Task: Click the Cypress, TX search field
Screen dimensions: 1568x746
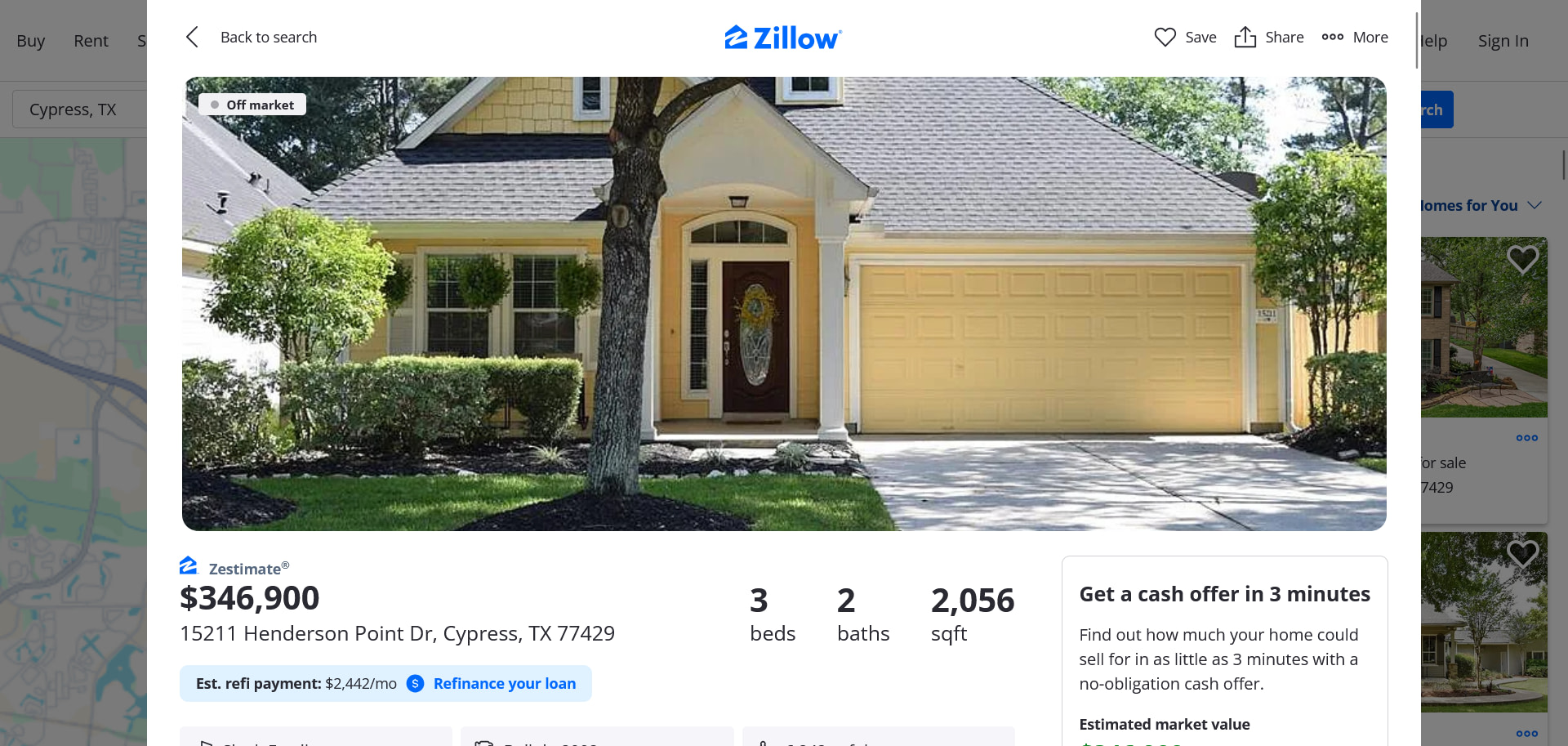Action: click(79, 109)
